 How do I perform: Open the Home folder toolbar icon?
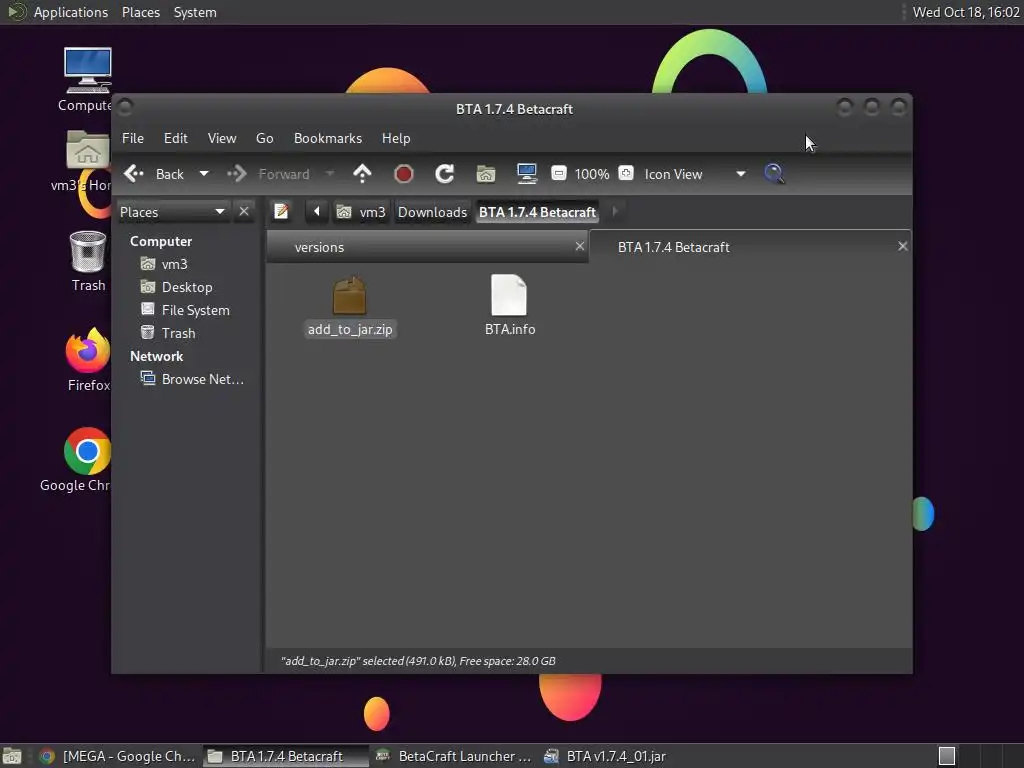486,174
